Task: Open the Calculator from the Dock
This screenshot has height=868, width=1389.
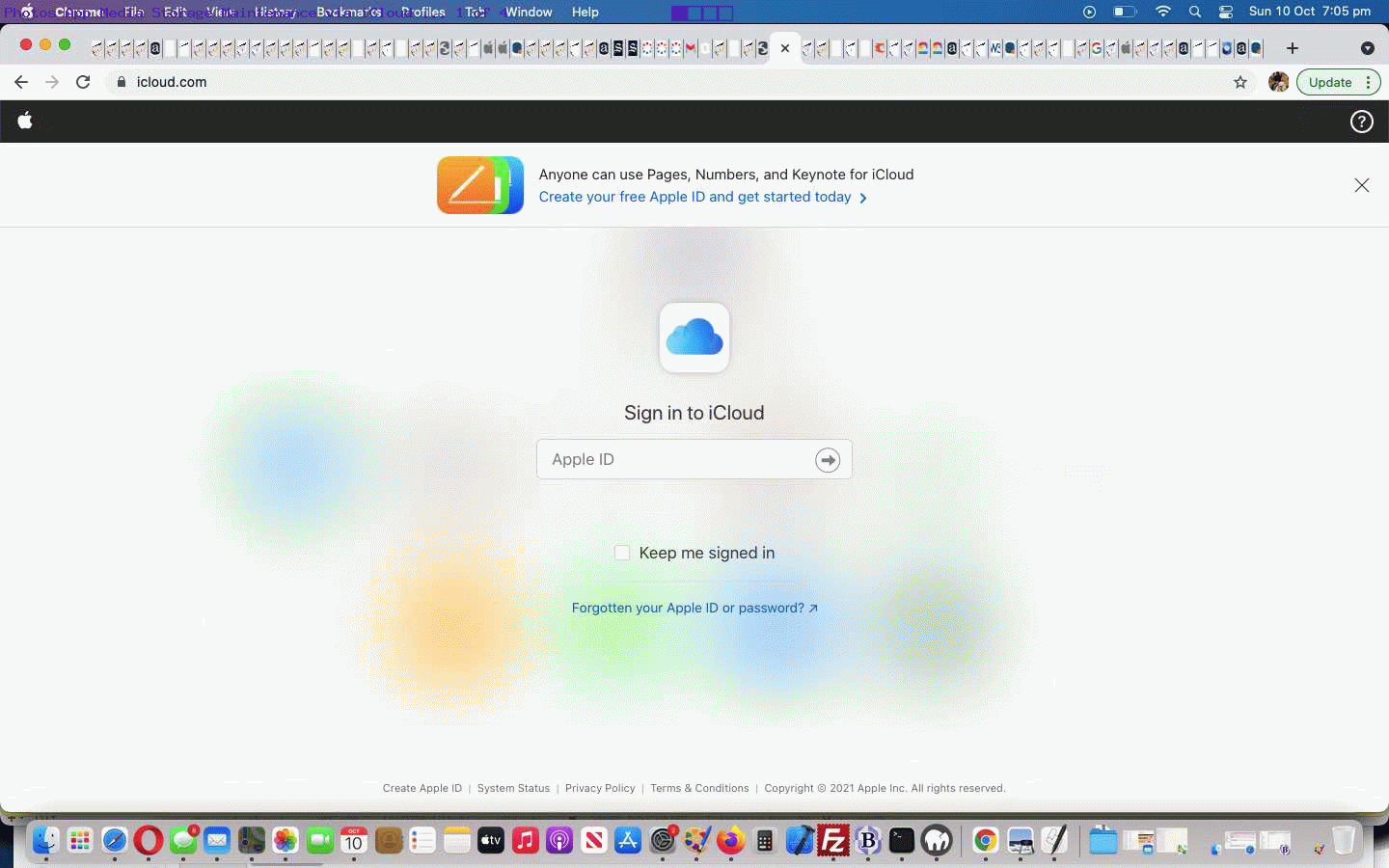Action: [765, 841]
